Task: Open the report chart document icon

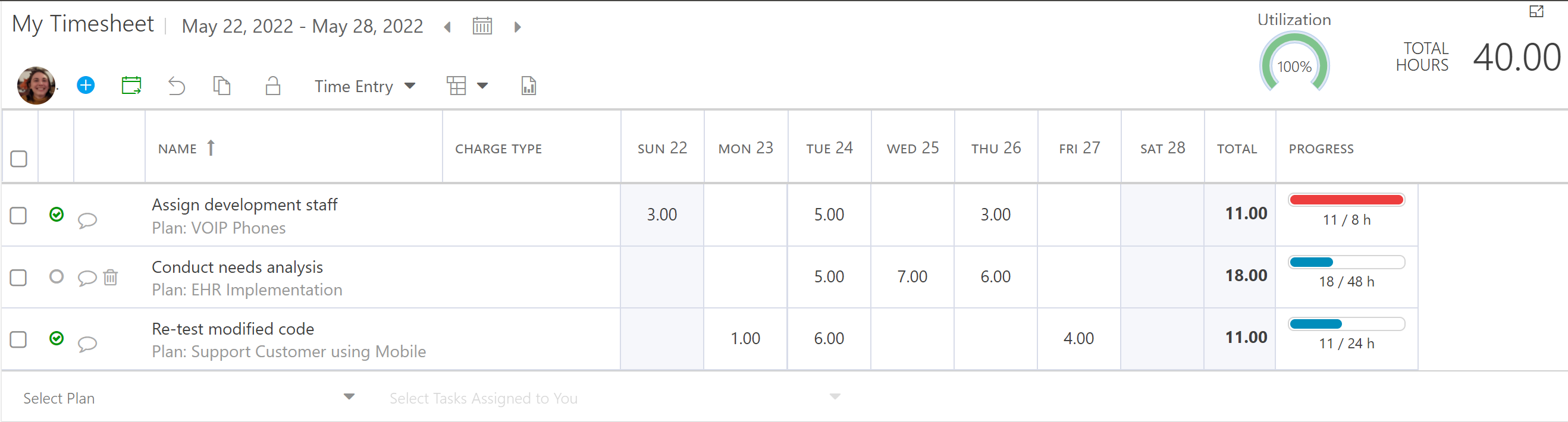Action: 528,86
